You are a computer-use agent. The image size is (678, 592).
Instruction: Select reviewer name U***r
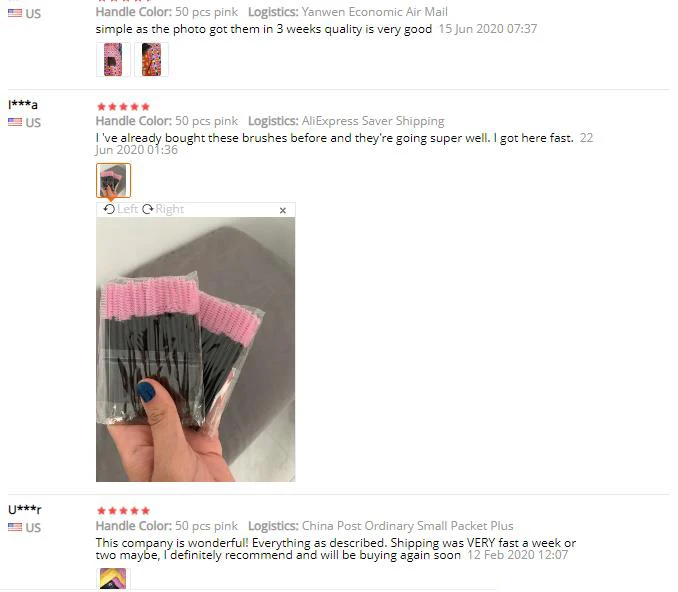click(25, 509)
